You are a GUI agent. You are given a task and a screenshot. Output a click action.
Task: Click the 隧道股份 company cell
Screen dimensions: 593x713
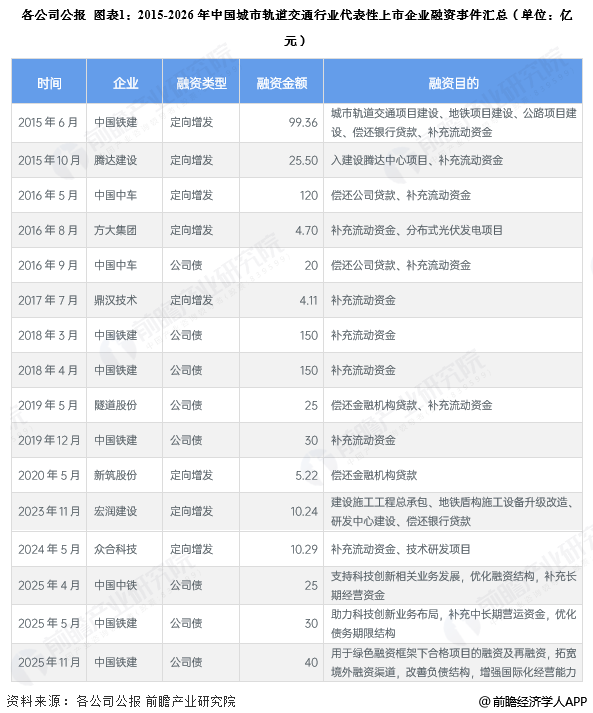click(x=125, y=405)
